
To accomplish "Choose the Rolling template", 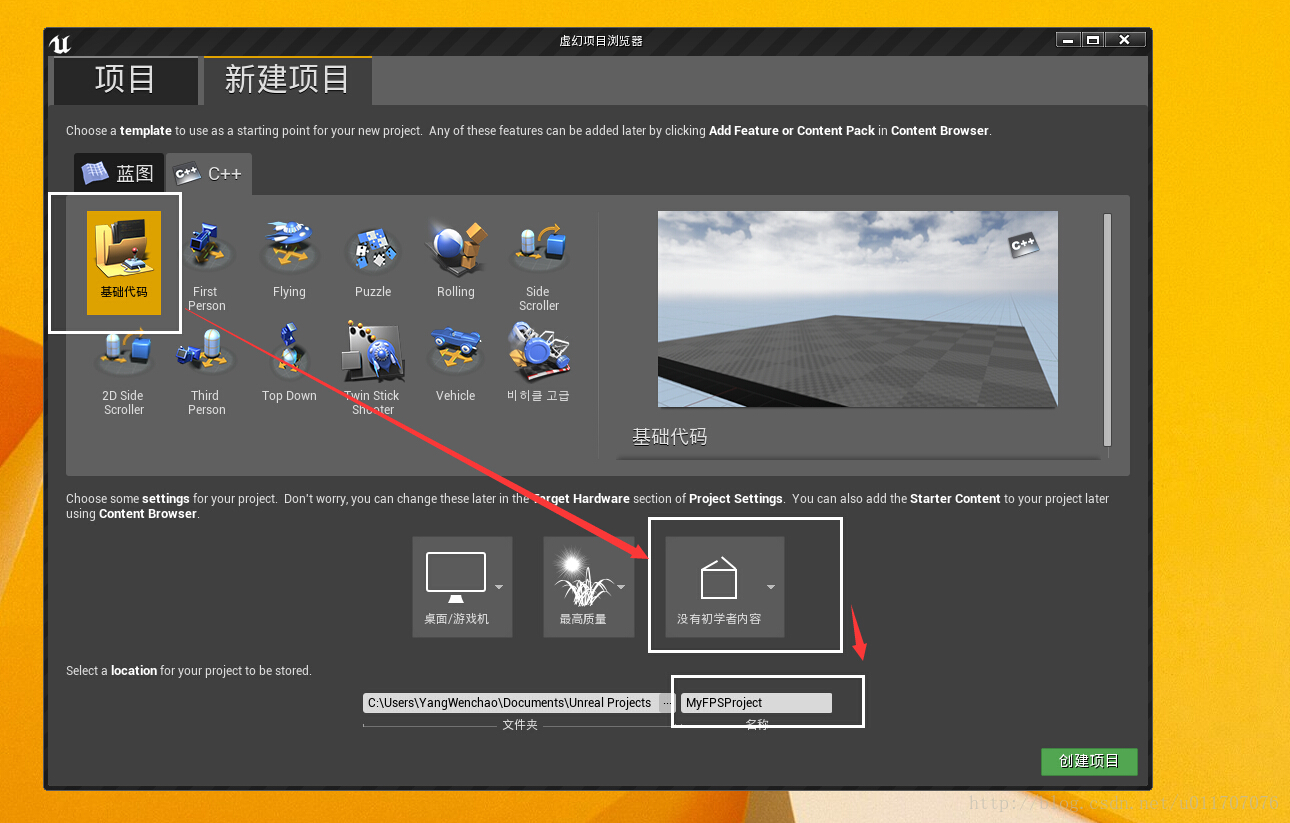I will tap(456, 260).
